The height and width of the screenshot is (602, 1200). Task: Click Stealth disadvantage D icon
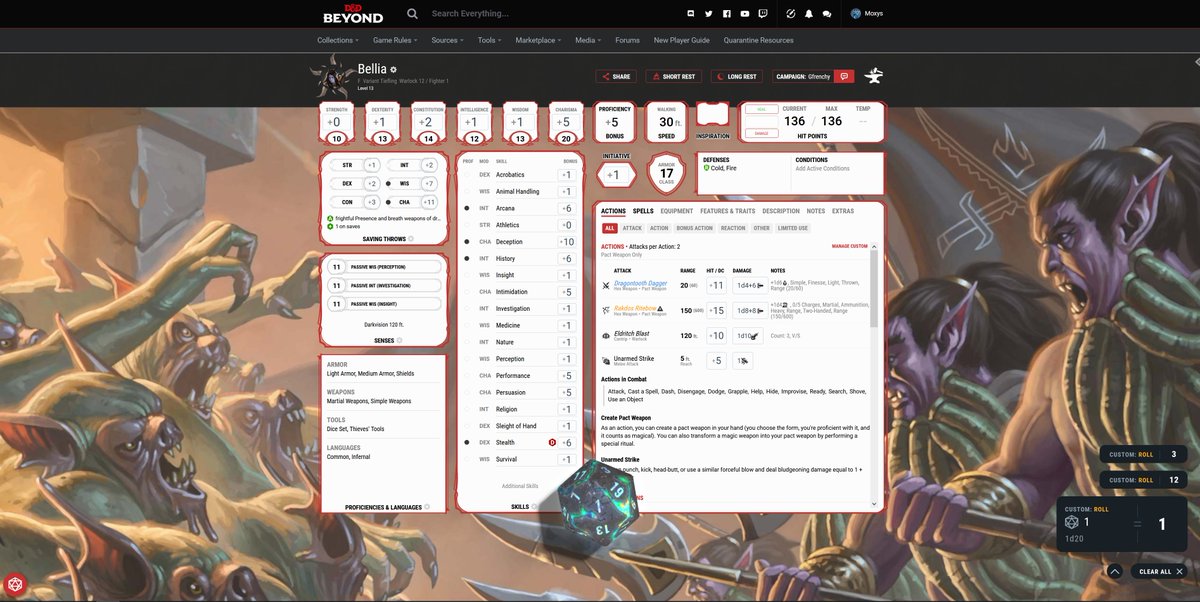tap(551, 442)
